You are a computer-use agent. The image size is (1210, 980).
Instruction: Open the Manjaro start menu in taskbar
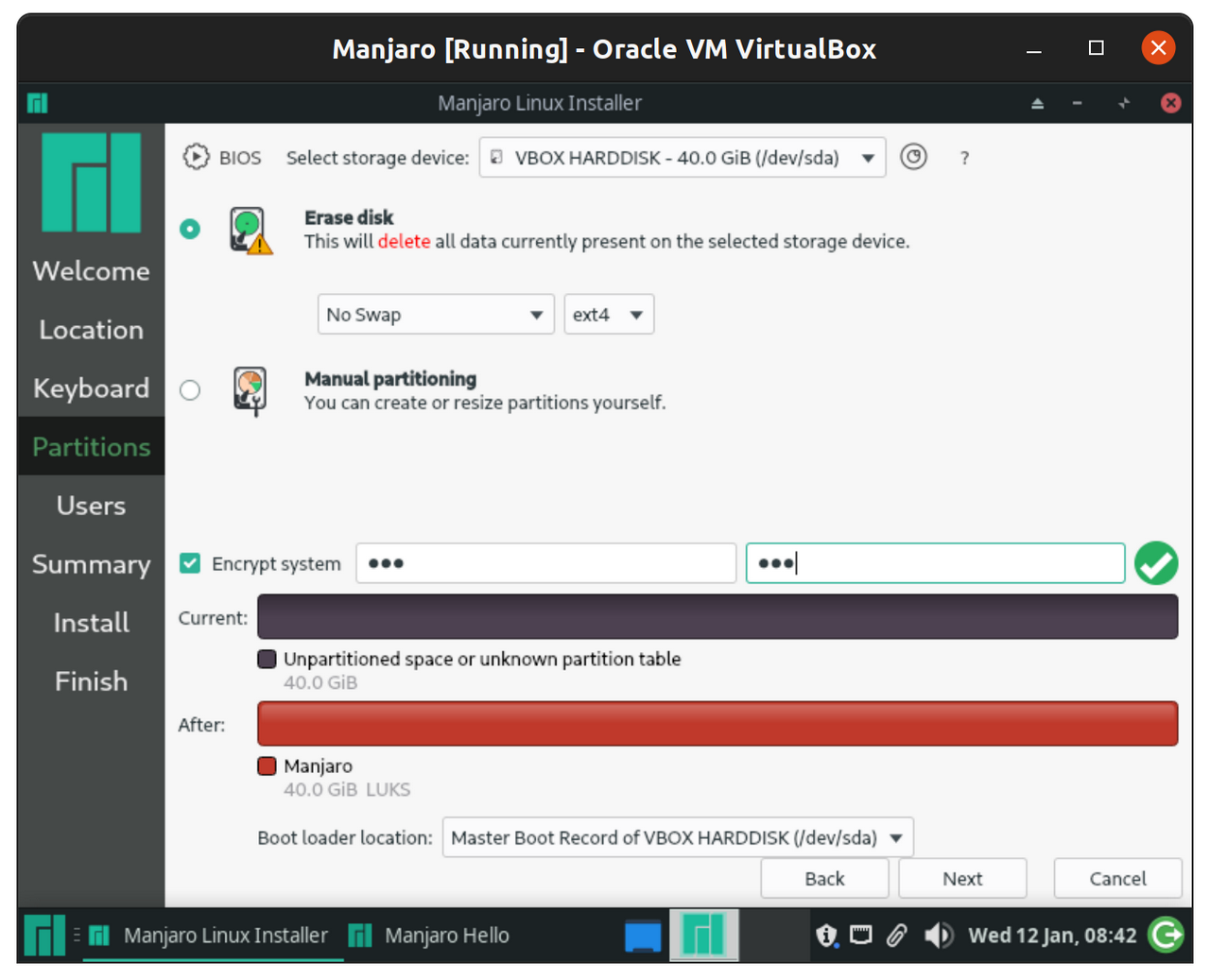tap(44, 936)
